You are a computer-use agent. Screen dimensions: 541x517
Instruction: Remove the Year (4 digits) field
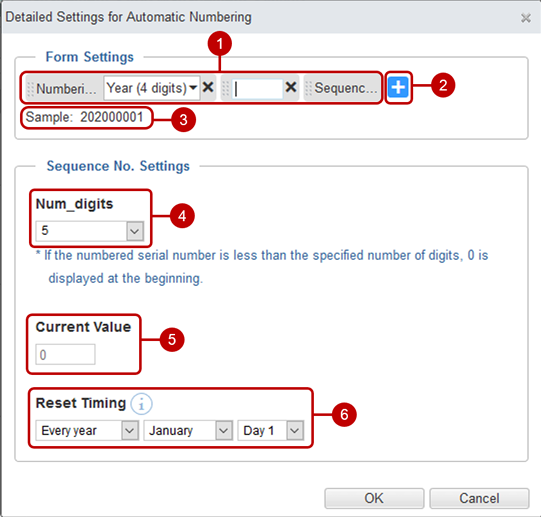[208, 88]
